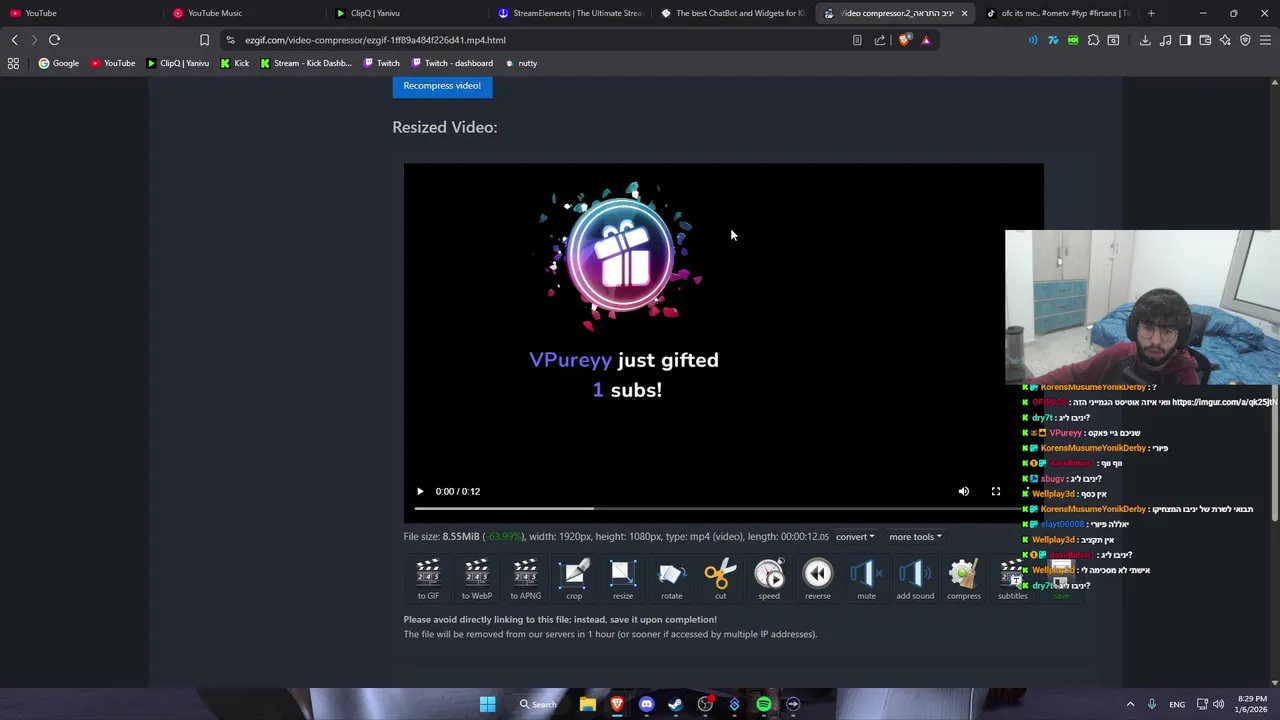Screen dimensions: 1280x720
Task: Go back to previous page
Action: pos(14,40)
